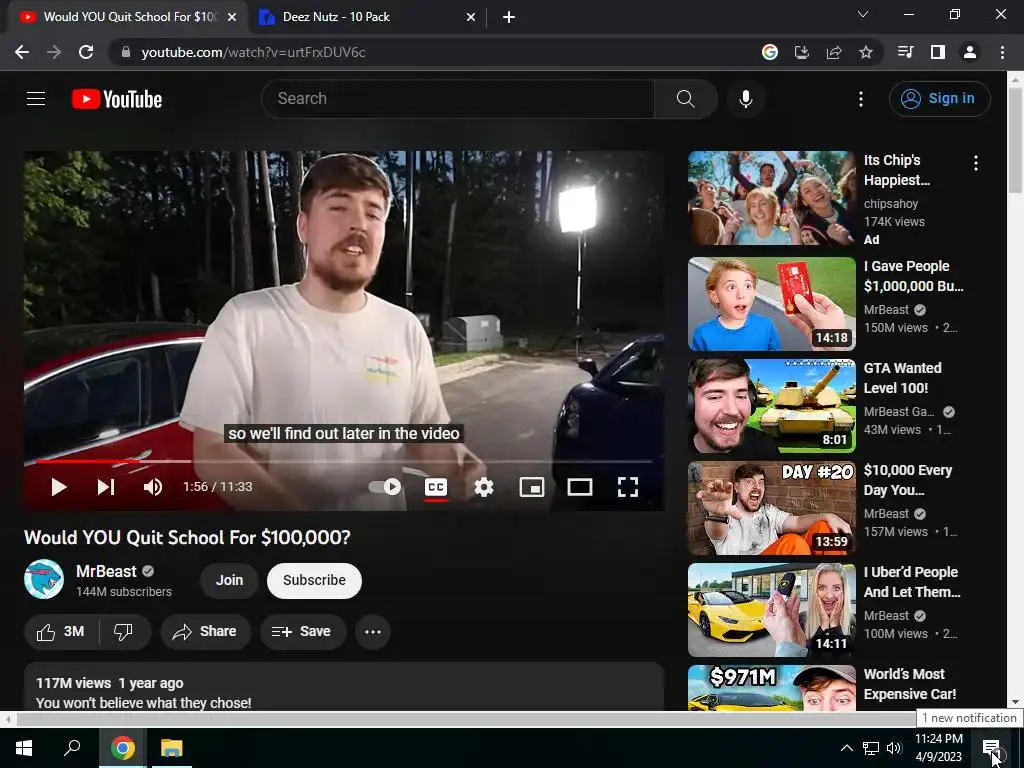Share this video
1024x768 pixels.
coord(205,632)
